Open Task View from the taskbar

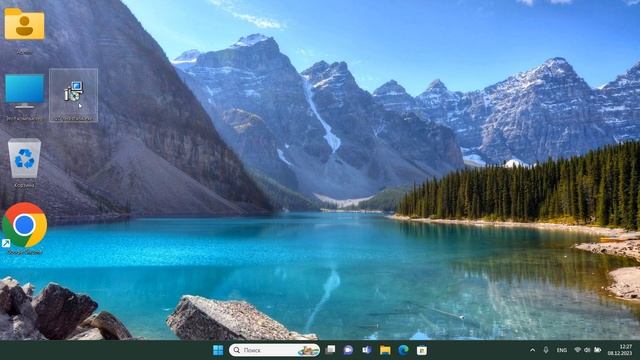(x=330, y=350)
